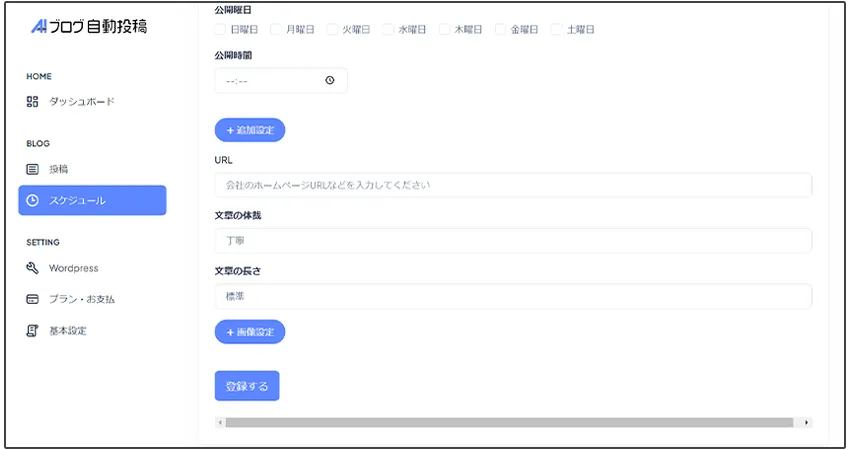The image size is (850, 450).
Task: Expand the 文章の長さ selector
Action: 512,297
